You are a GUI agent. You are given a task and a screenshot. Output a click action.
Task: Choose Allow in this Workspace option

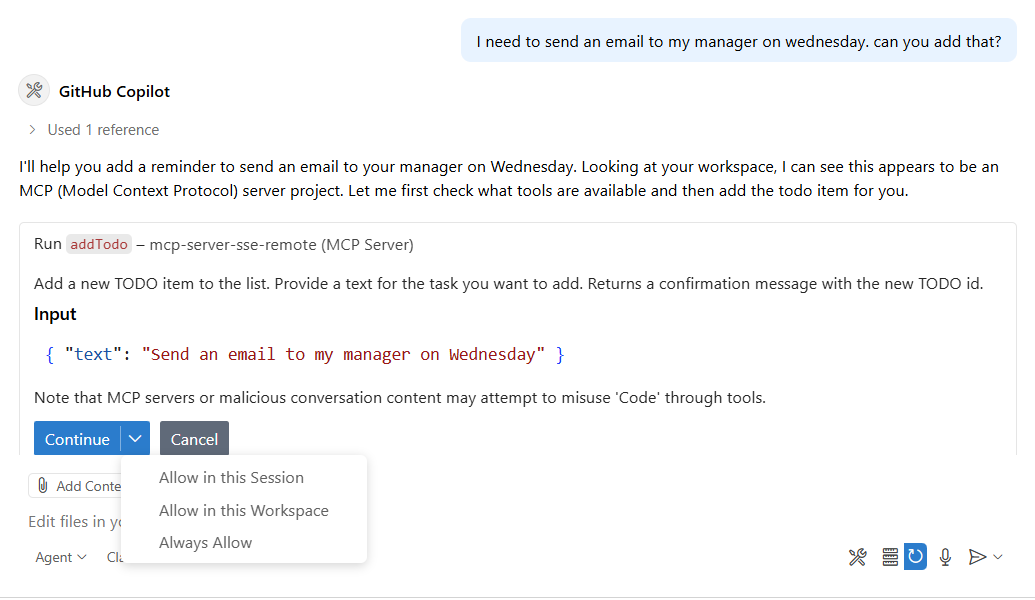pos(243,510)
